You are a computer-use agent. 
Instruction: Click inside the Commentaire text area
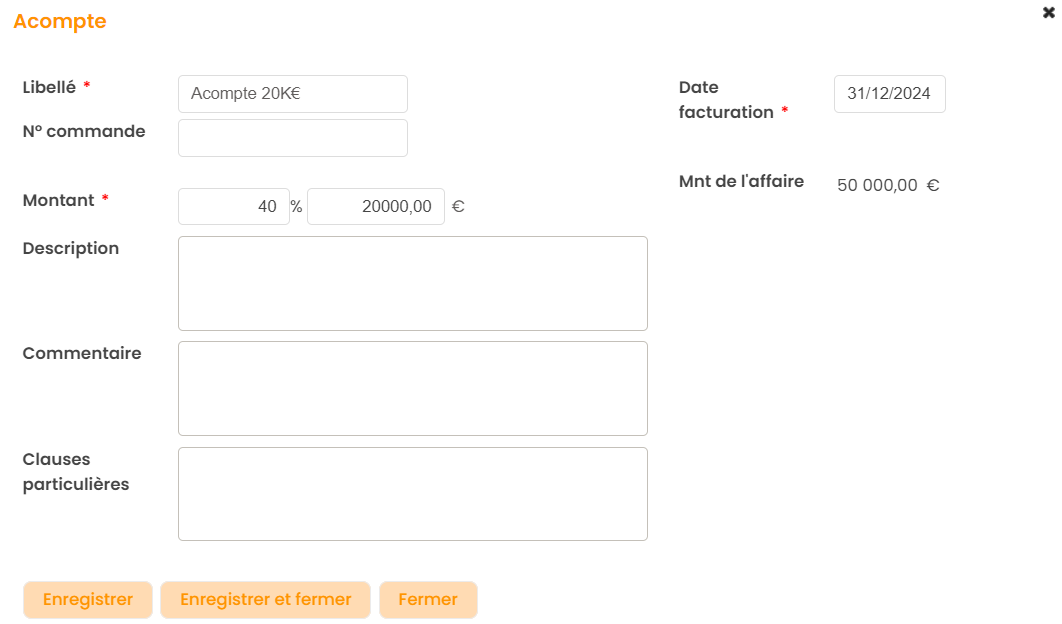pyautogui.click(x=412, y=388)
